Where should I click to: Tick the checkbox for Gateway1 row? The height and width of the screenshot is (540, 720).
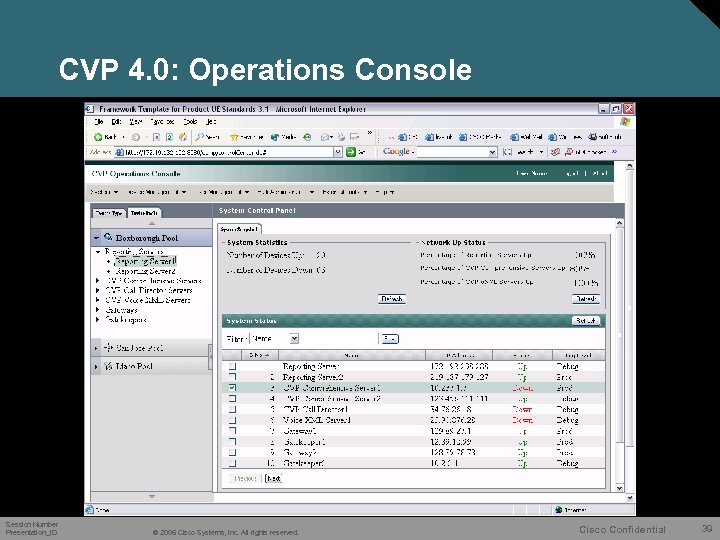(x=232, y=431)
